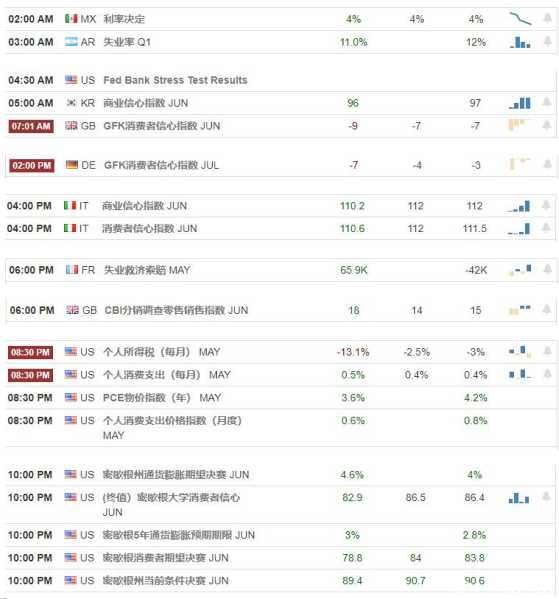Image resolution: width=559 pixels, height=599 pixels.
Task: Open Fed Bank Stress Test Results event
Action: click(x=175, y=80)
